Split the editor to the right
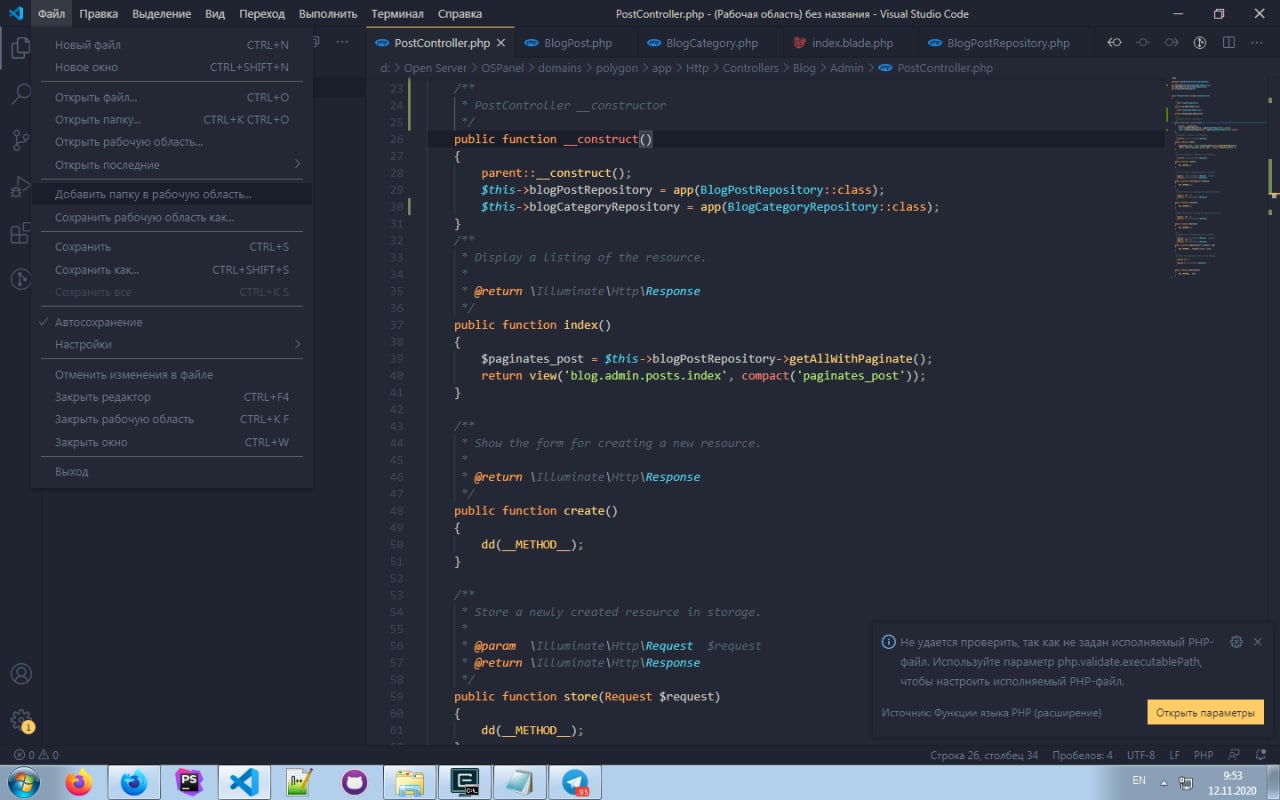Screen dimensions: 1280x800 click(1229, 43)
